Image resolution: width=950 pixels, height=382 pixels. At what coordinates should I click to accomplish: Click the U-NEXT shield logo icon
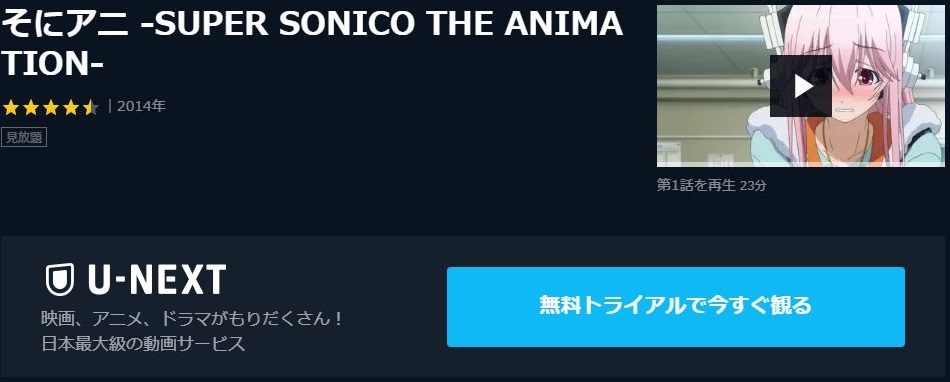[x=60, y=280]
